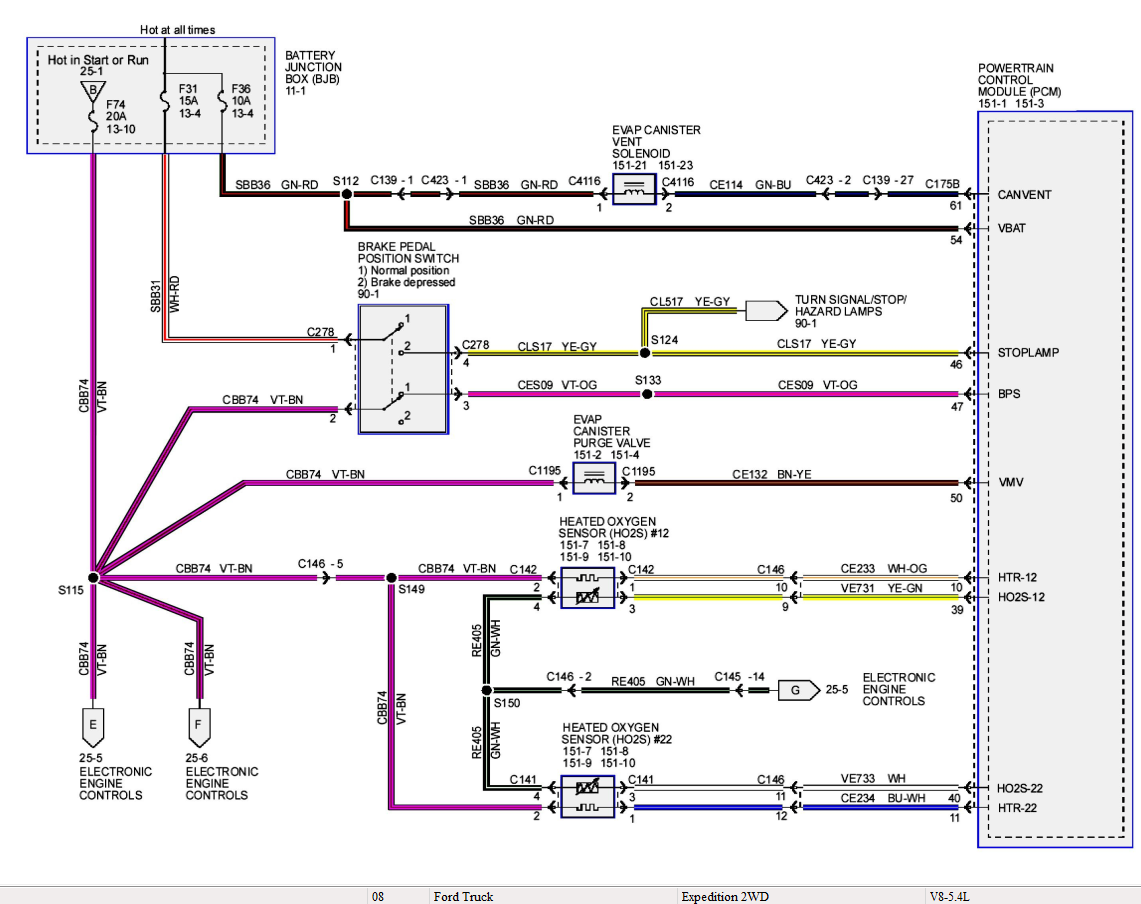Screen dimensions: 1141x904
Task: Click the BPS pin label
Action: click(1009, 394)
